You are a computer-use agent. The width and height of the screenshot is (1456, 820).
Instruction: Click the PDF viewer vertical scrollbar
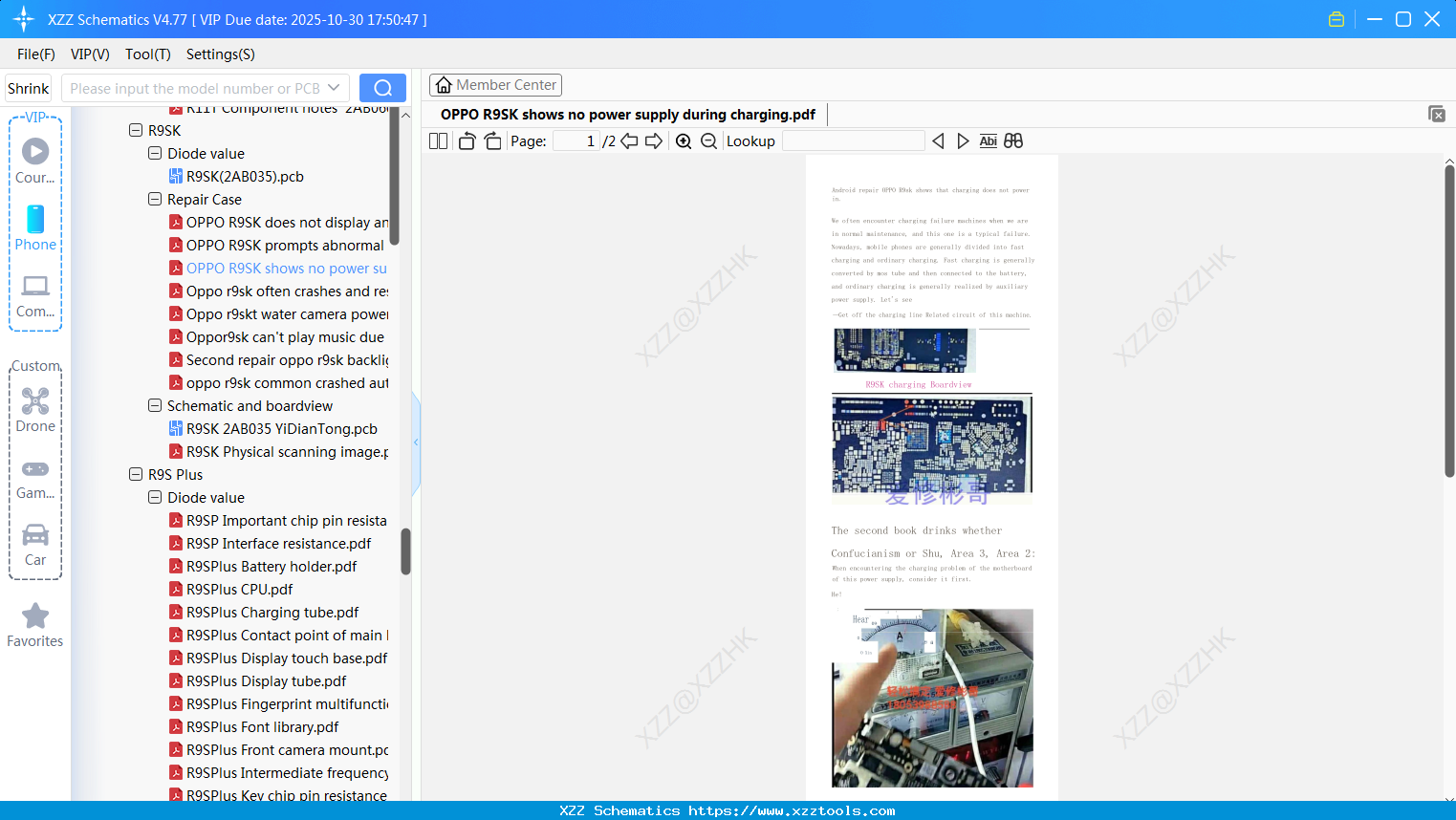pyautogui.click(x=1449, y=320)
